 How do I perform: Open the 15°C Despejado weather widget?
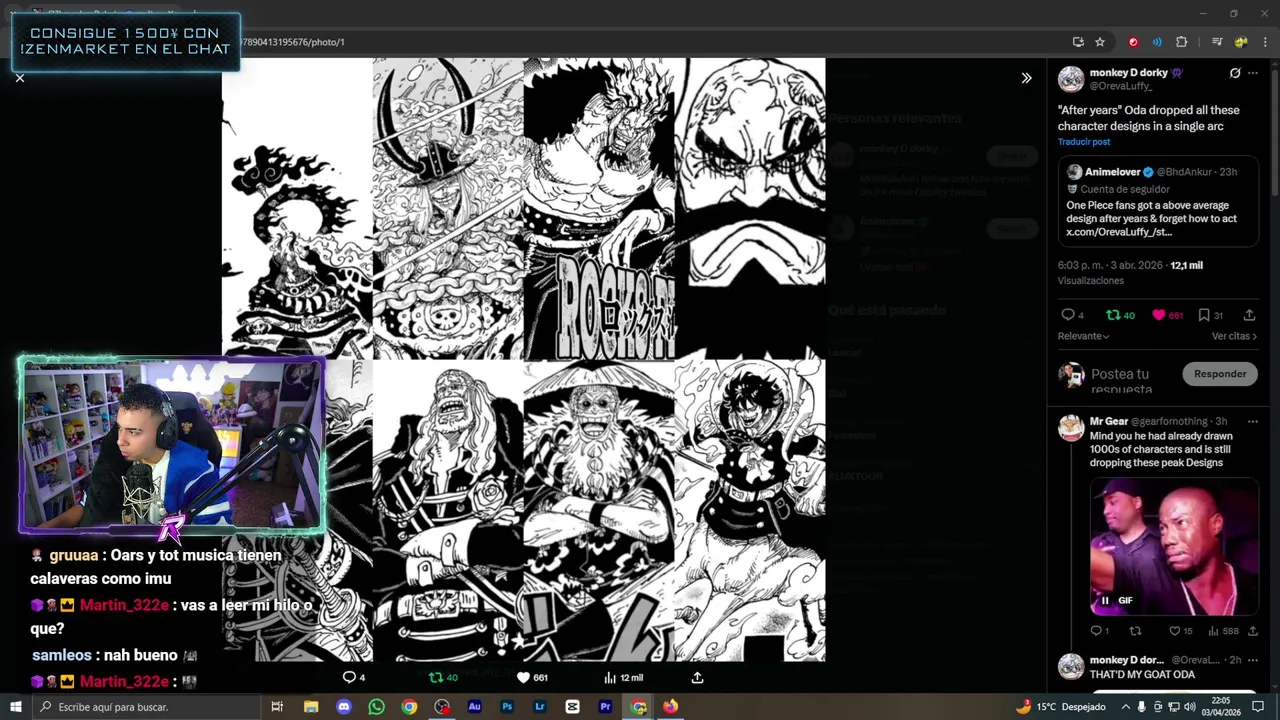pos(1060,706)
